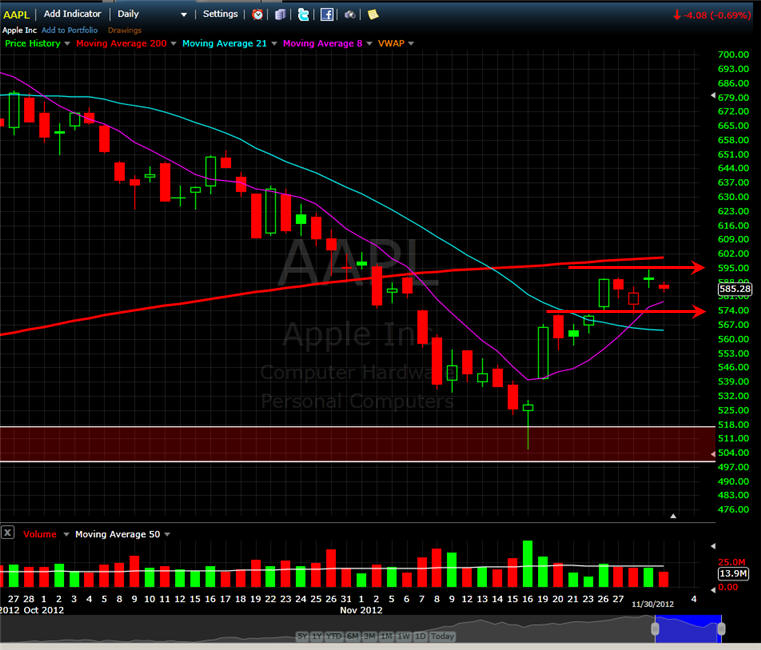Set range to YTD

click(333, 636)
